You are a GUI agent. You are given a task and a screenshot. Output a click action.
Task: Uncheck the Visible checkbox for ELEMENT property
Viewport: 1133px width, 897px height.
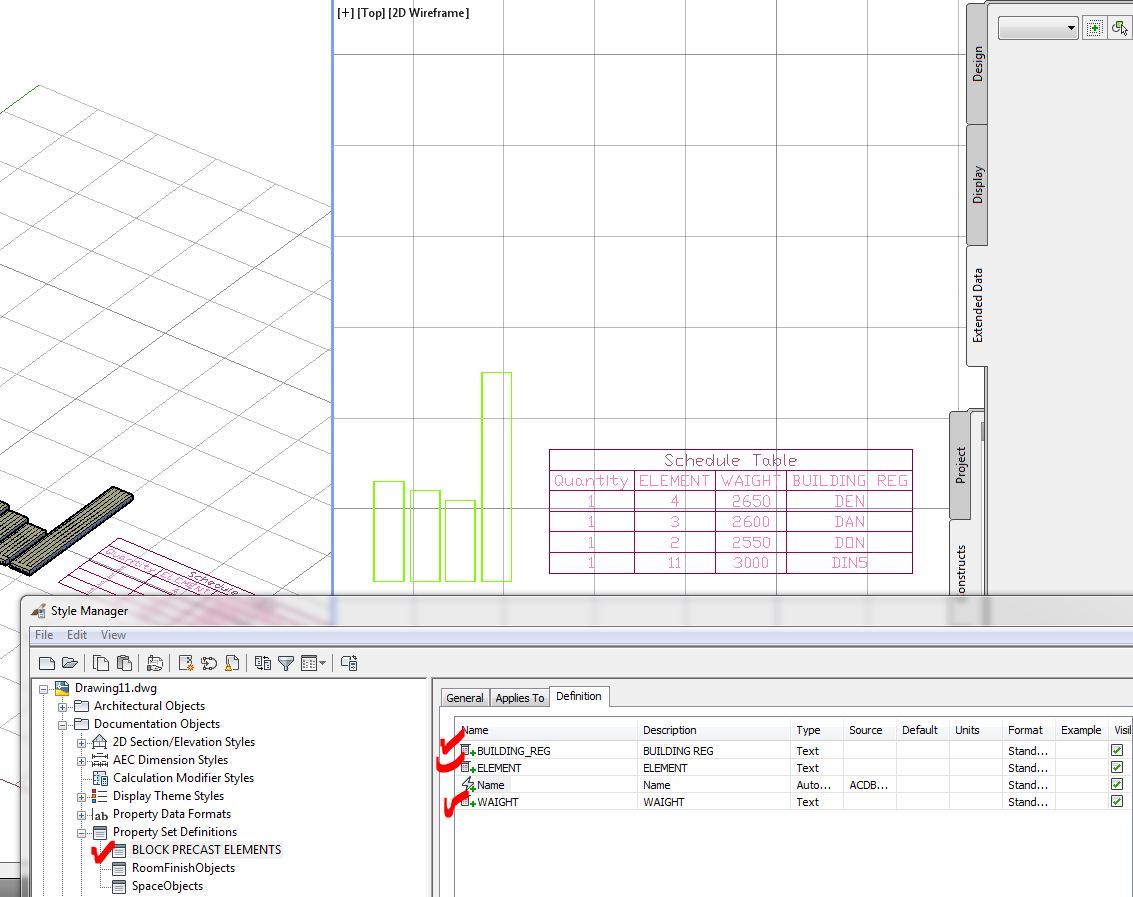[x=1117, y=767]
